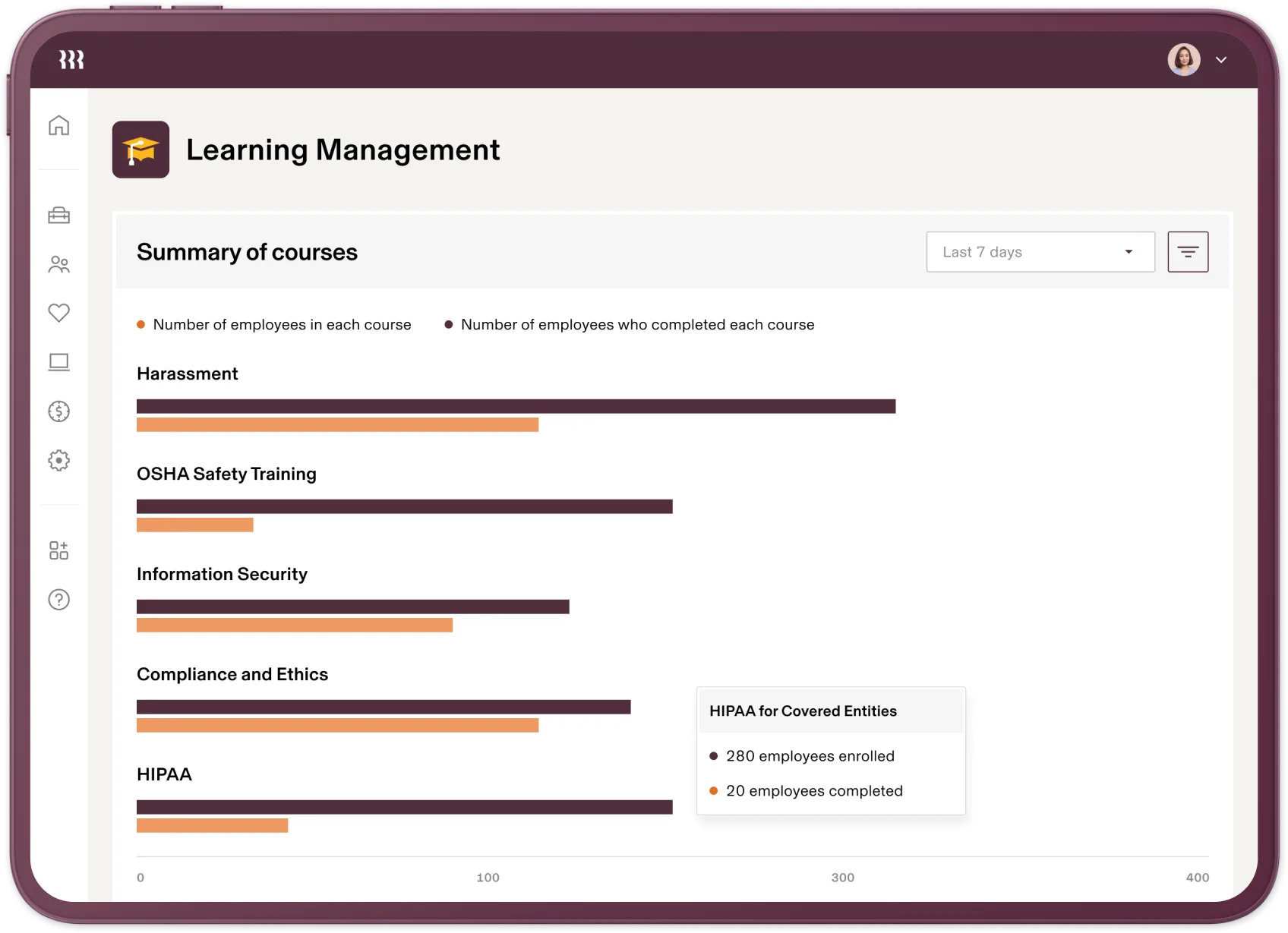
Task: Expand the chevron next to profile avatar
Action: pos(1221,60)
